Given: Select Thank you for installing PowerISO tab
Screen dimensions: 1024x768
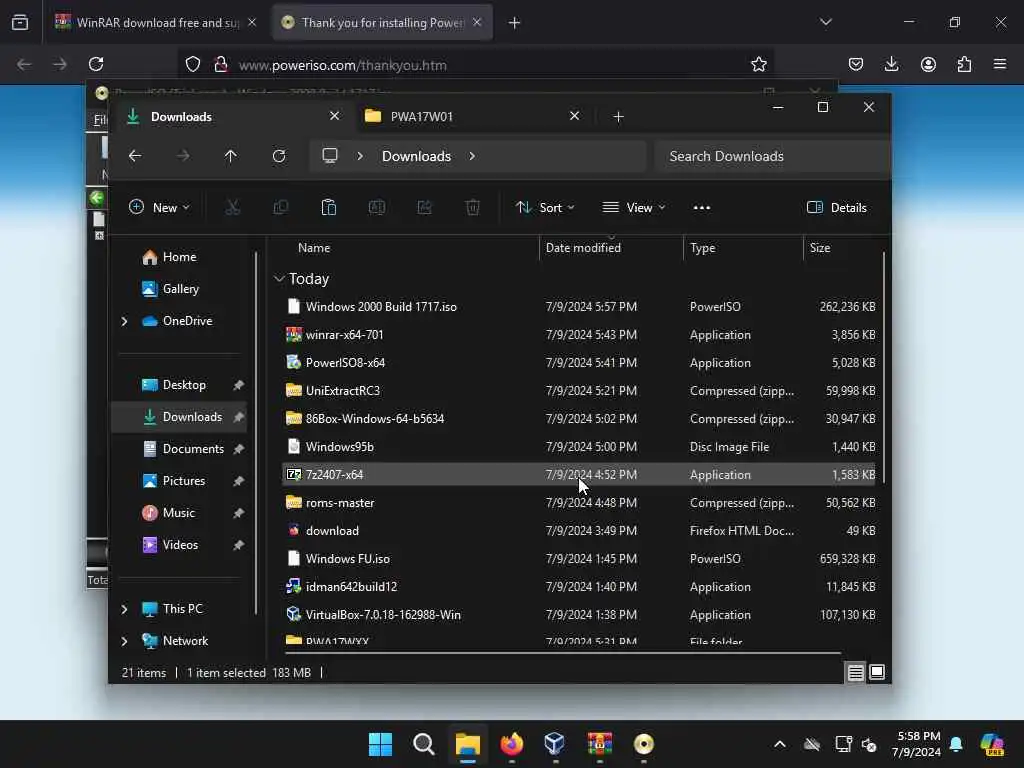Looking at the screenshot, I should click(380, 22).
